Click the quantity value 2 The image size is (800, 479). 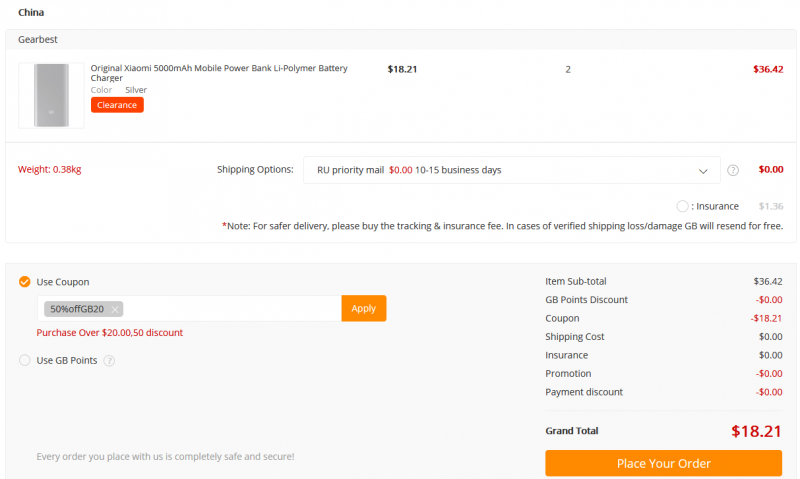(x=568, y=69)
